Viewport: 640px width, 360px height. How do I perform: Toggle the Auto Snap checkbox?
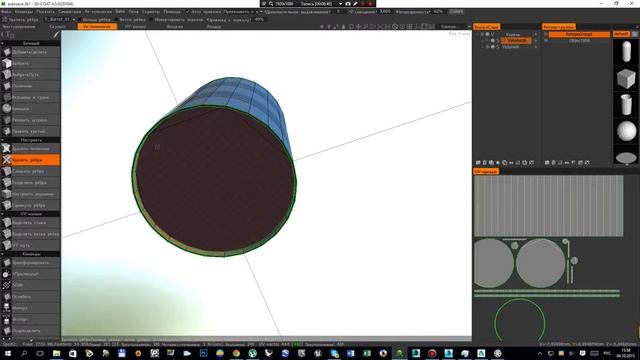pos(188,12)
